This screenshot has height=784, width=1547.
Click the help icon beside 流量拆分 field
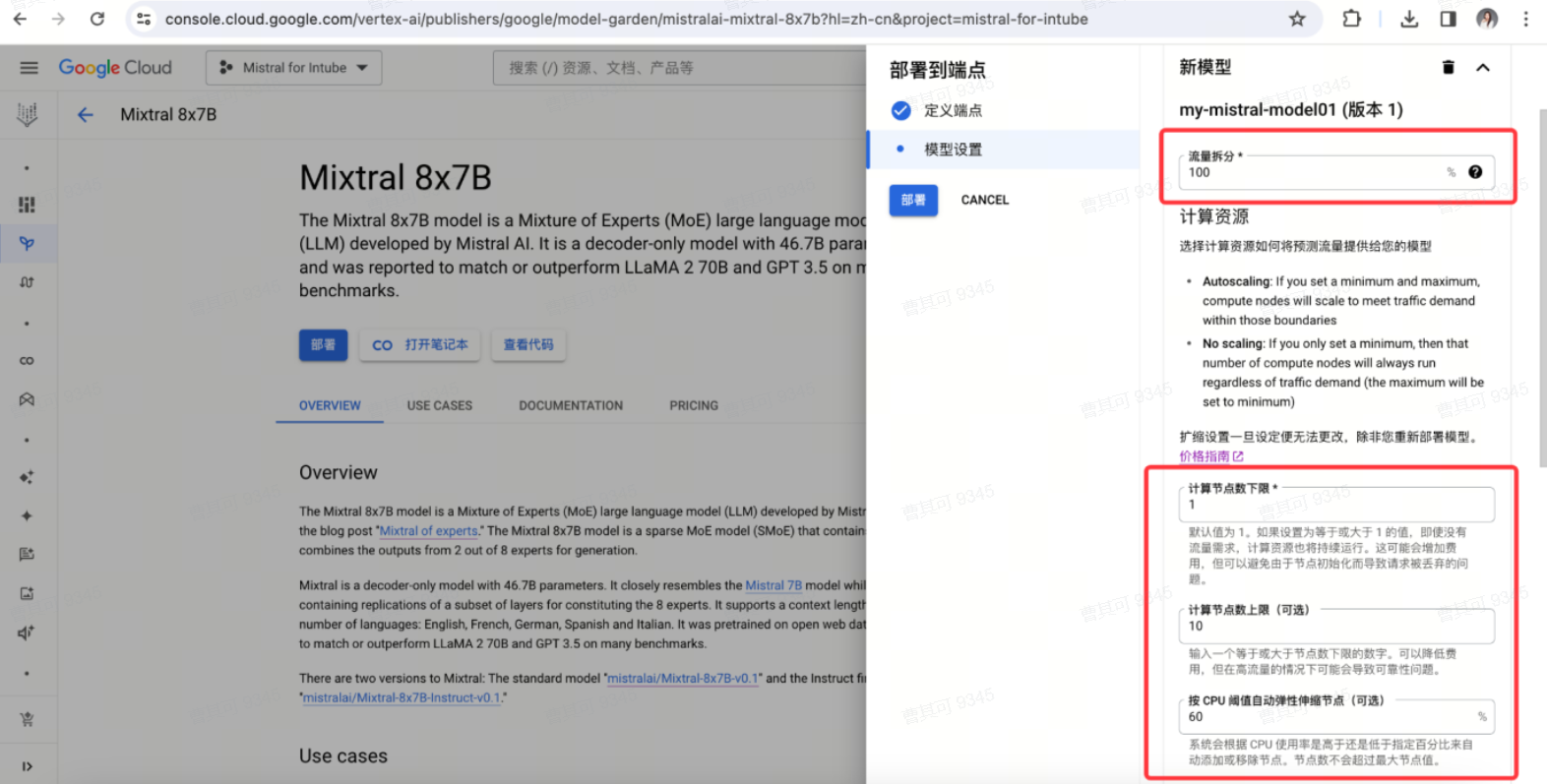tap(1475, 172)
